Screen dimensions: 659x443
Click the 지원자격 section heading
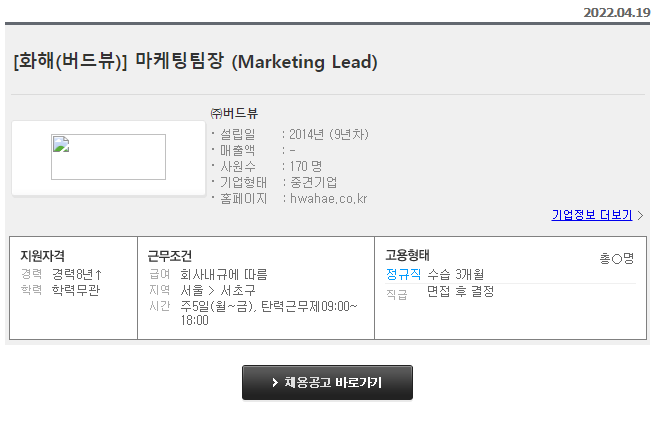click(42, 256)
